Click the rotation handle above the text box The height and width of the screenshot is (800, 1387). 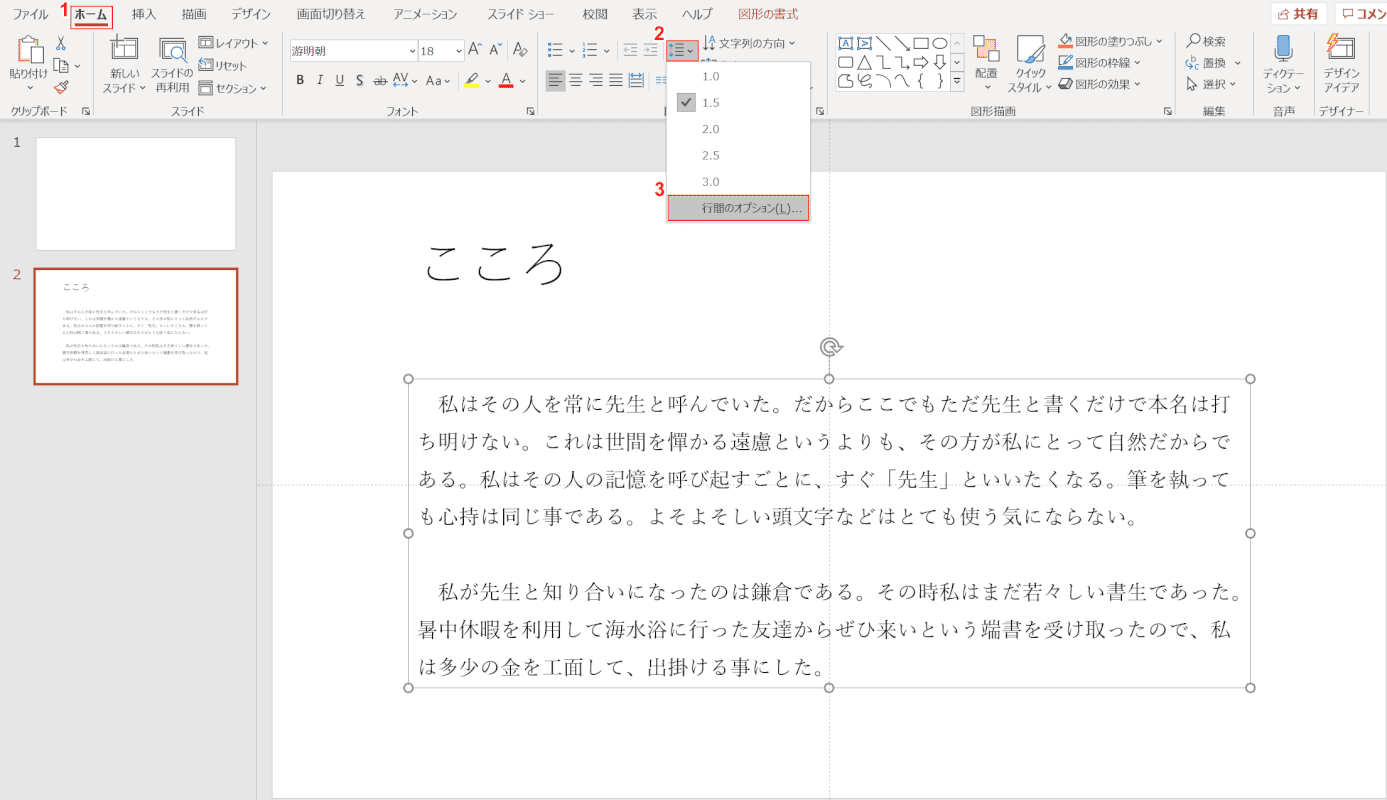pos(829,347)
